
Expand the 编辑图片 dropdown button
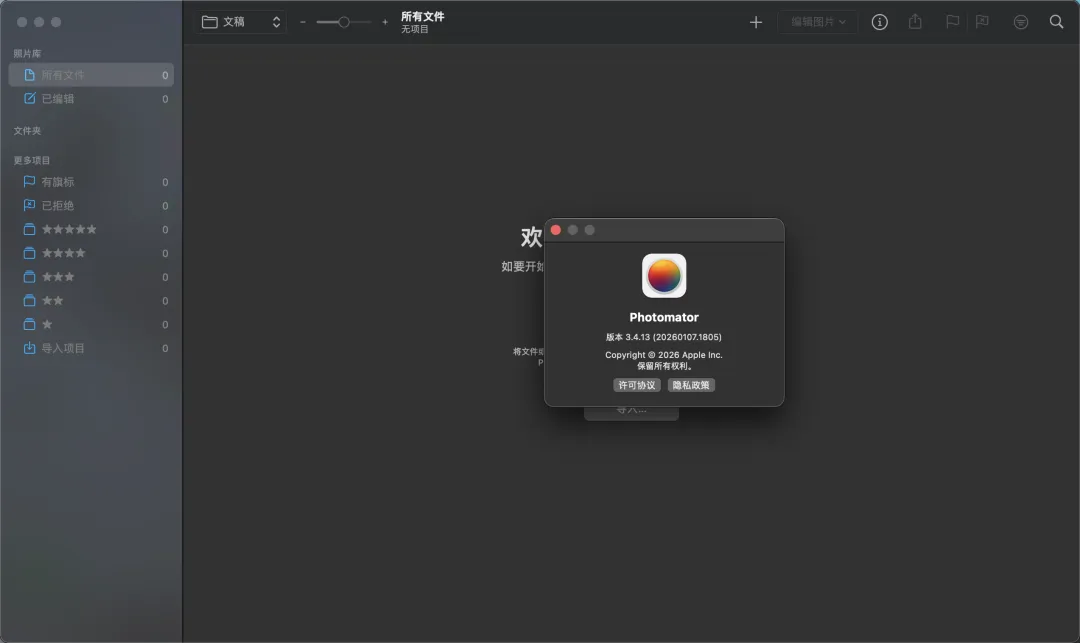point(818,22)
